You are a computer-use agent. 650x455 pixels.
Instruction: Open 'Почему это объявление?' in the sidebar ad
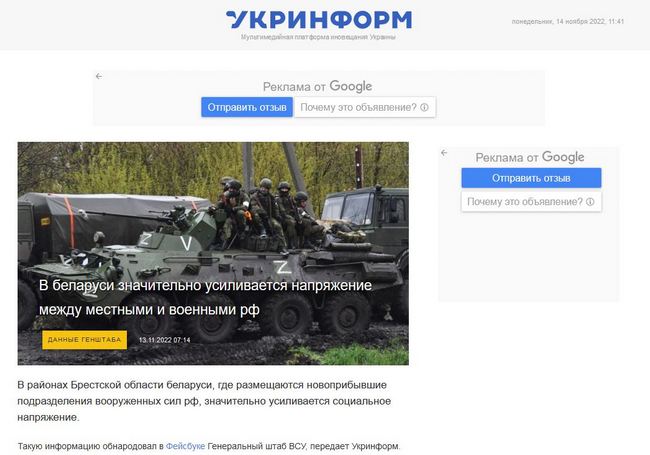click(531, 202)
